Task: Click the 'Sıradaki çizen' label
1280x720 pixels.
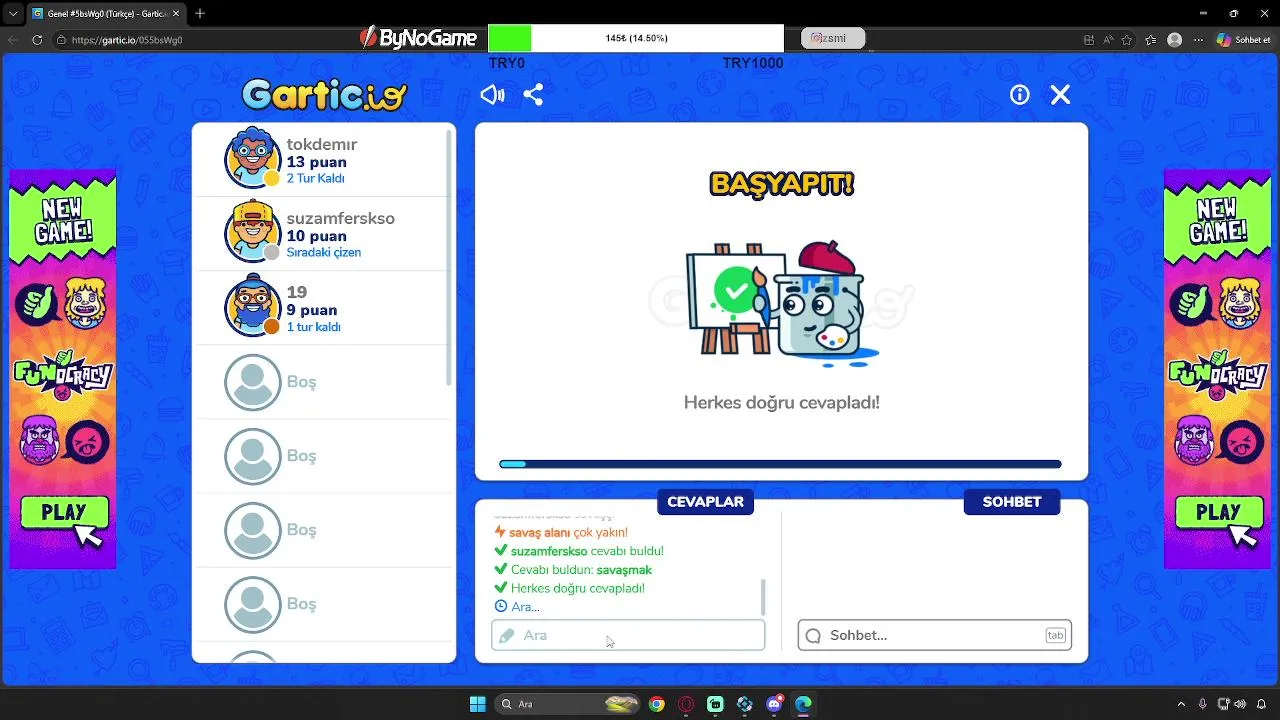Action: pos(324,252)
